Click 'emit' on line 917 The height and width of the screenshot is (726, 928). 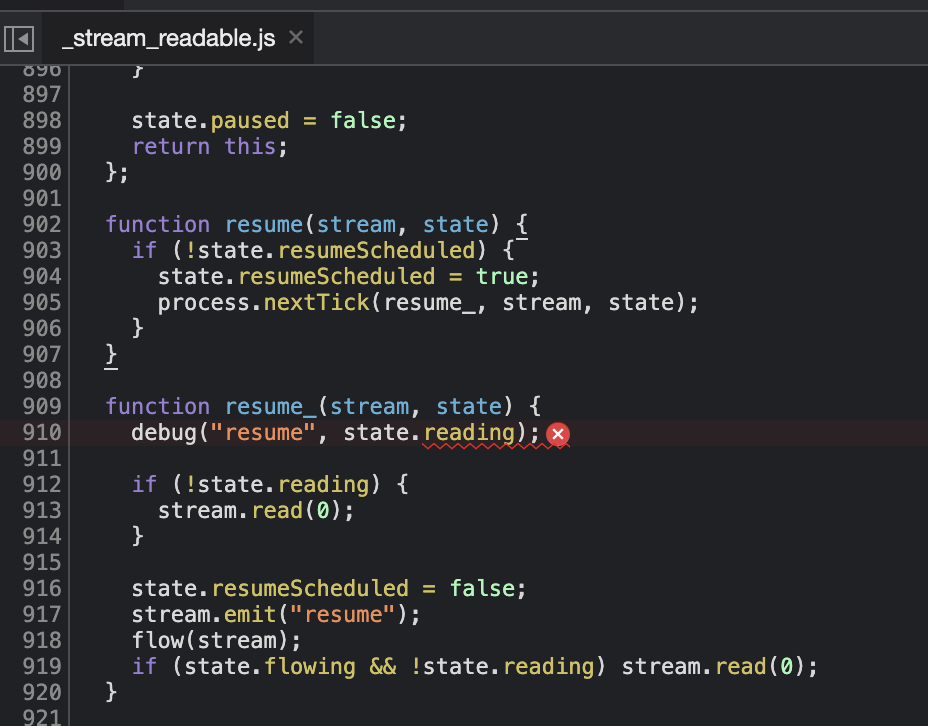[x=250, y=615]
